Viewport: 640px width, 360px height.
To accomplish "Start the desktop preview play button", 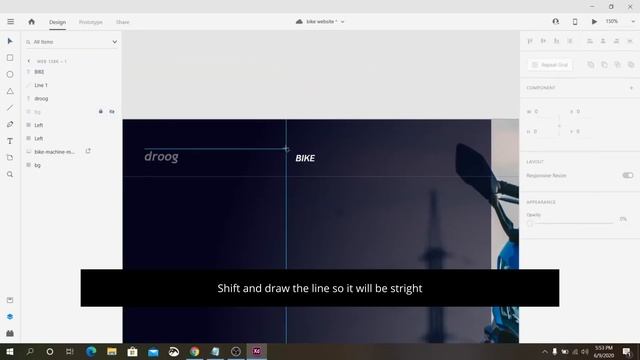I will click(594, 22).
